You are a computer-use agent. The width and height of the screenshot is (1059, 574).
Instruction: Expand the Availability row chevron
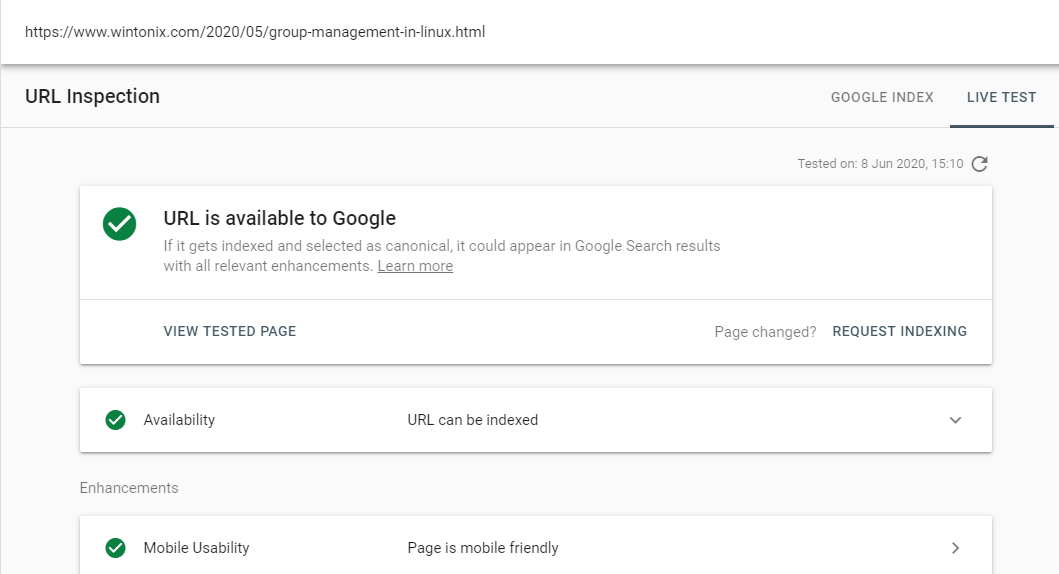coord(955,420)
